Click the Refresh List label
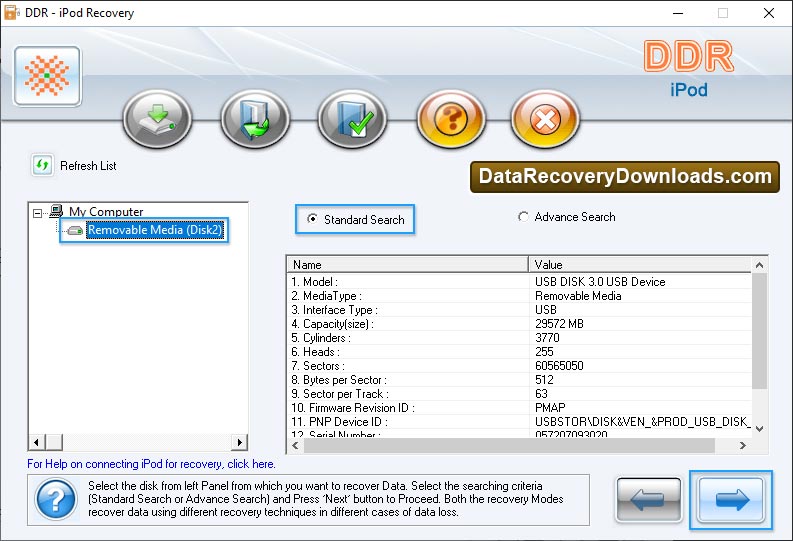The height and width of the screenshot is (541, 793). point(89,166)
